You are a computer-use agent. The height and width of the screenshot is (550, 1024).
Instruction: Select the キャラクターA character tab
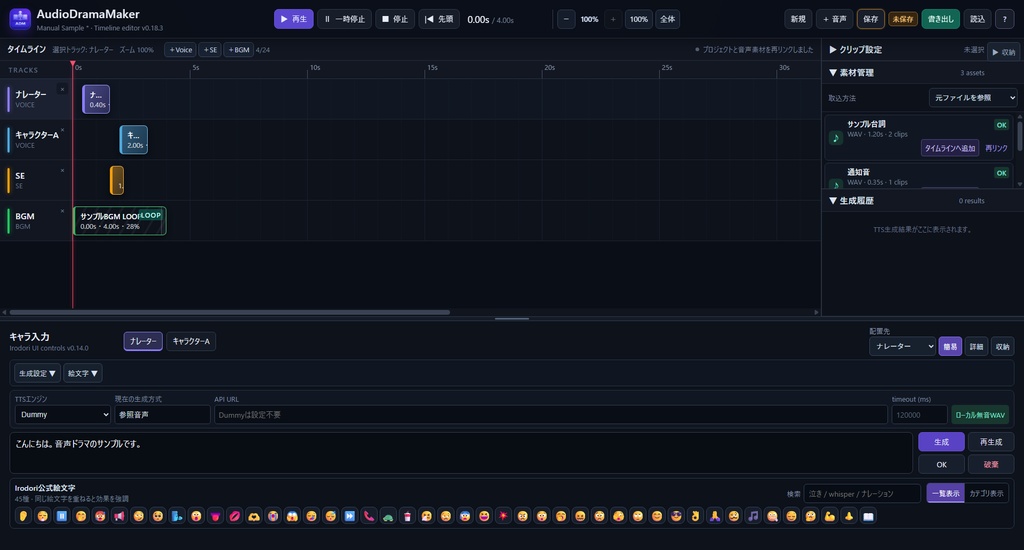(191, 341)
